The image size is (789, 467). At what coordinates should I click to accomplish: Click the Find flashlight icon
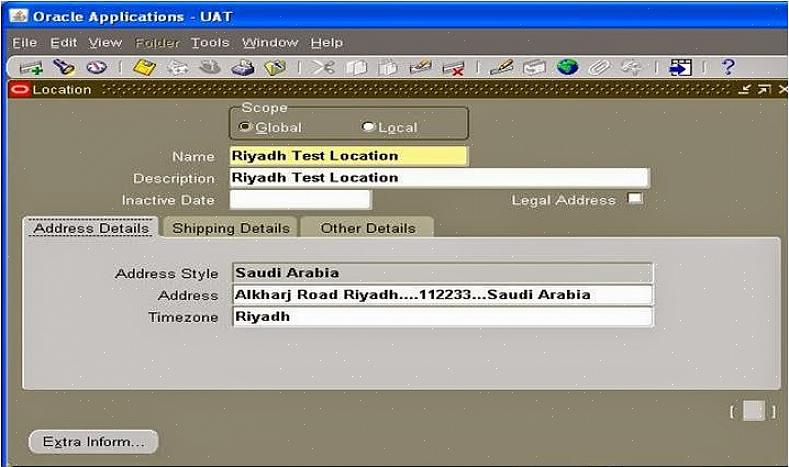coord(64,67)
